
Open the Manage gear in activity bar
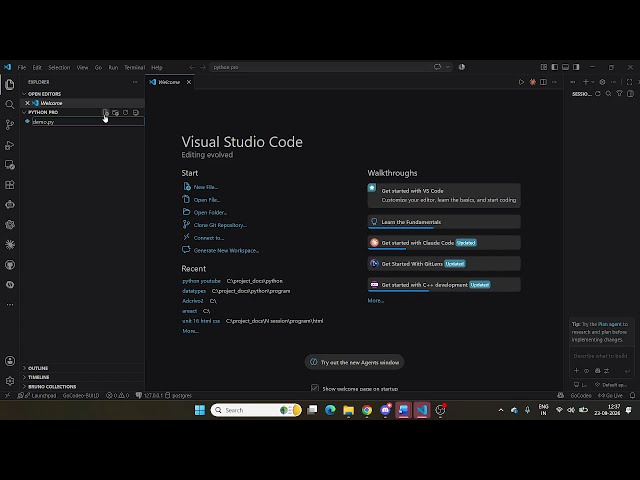10,381
